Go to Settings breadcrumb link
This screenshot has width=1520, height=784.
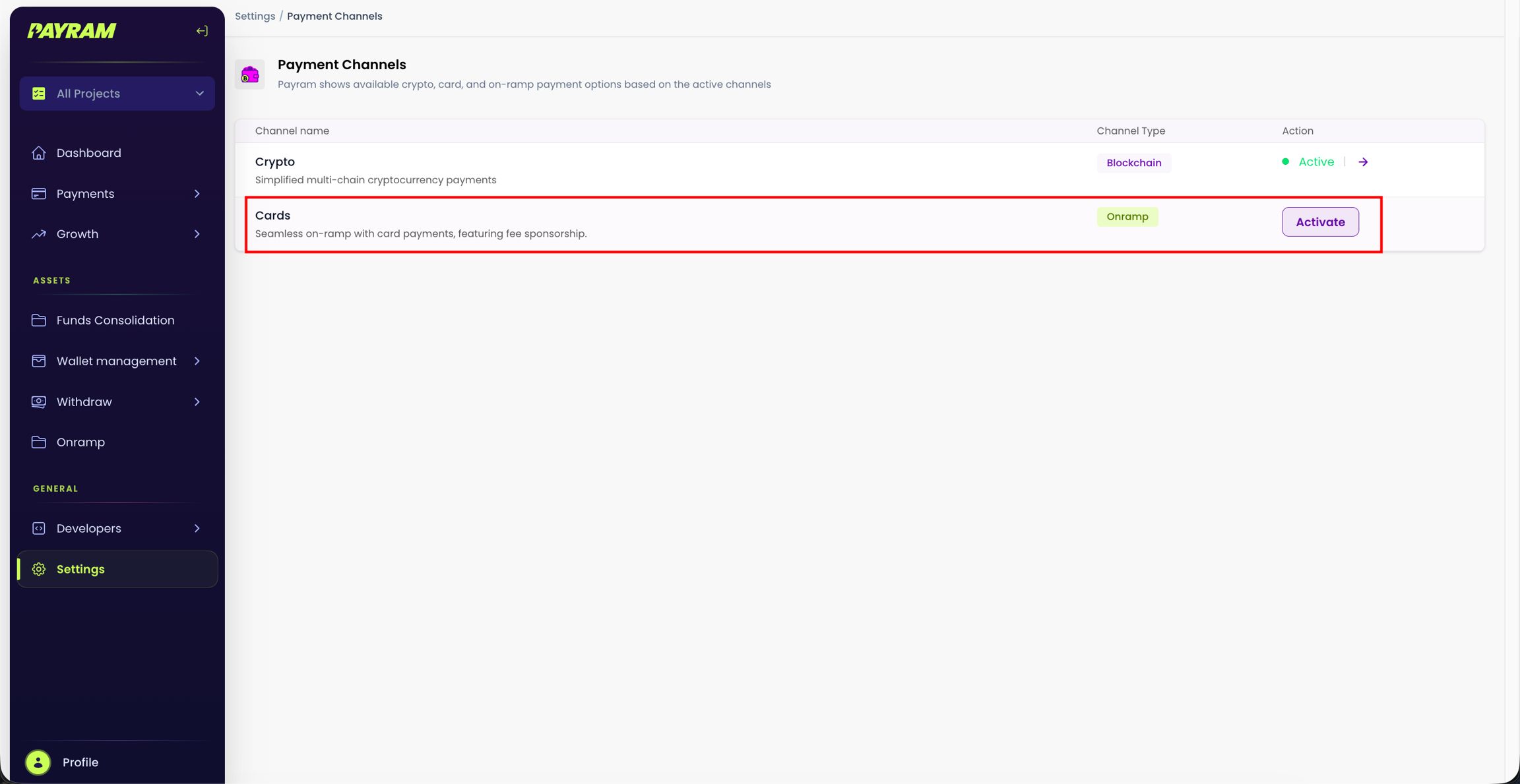(255, 16)
